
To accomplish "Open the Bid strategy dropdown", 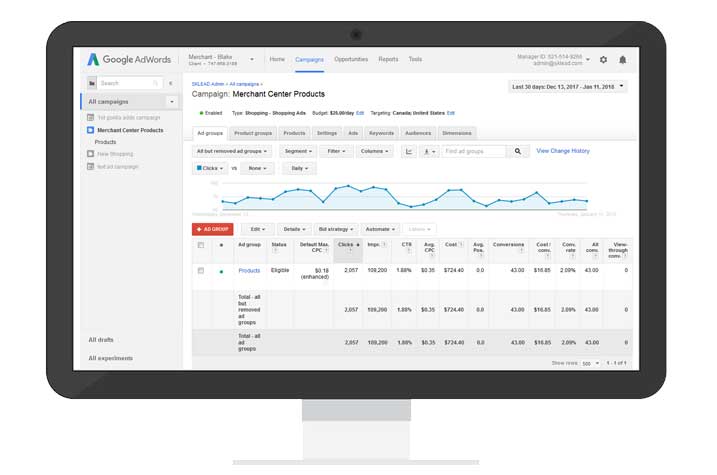I will tap(336, 229).
